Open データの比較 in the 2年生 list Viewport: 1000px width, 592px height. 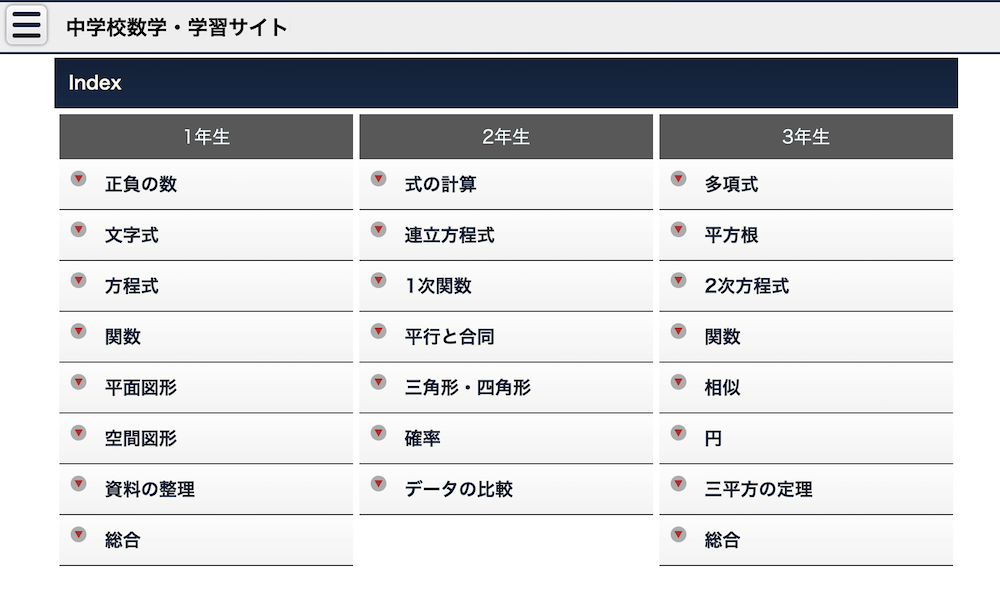click(506, 490)
